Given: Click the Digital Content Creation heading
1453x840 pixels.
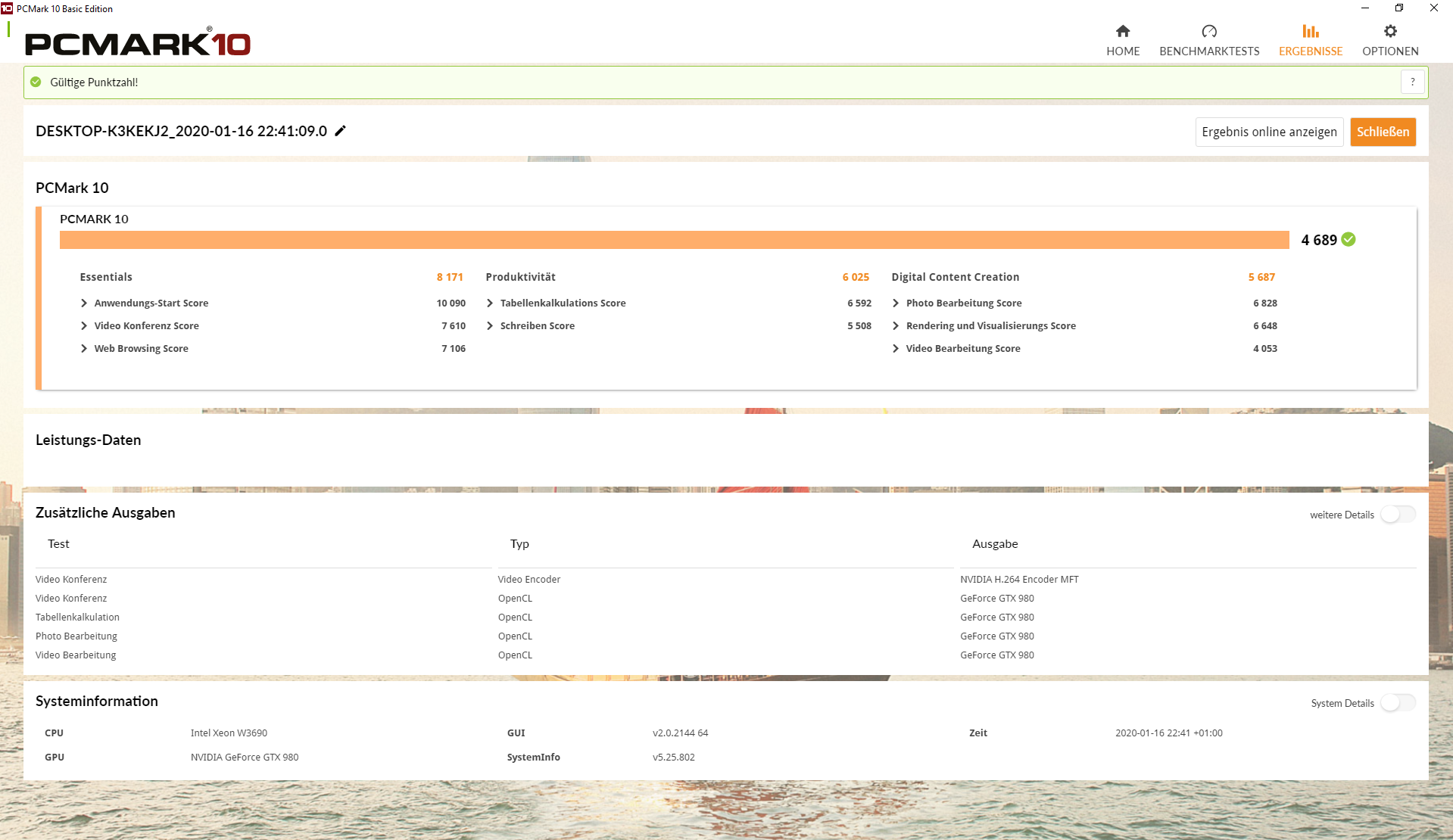Looking at the screenshot, I should coord(955,277).
